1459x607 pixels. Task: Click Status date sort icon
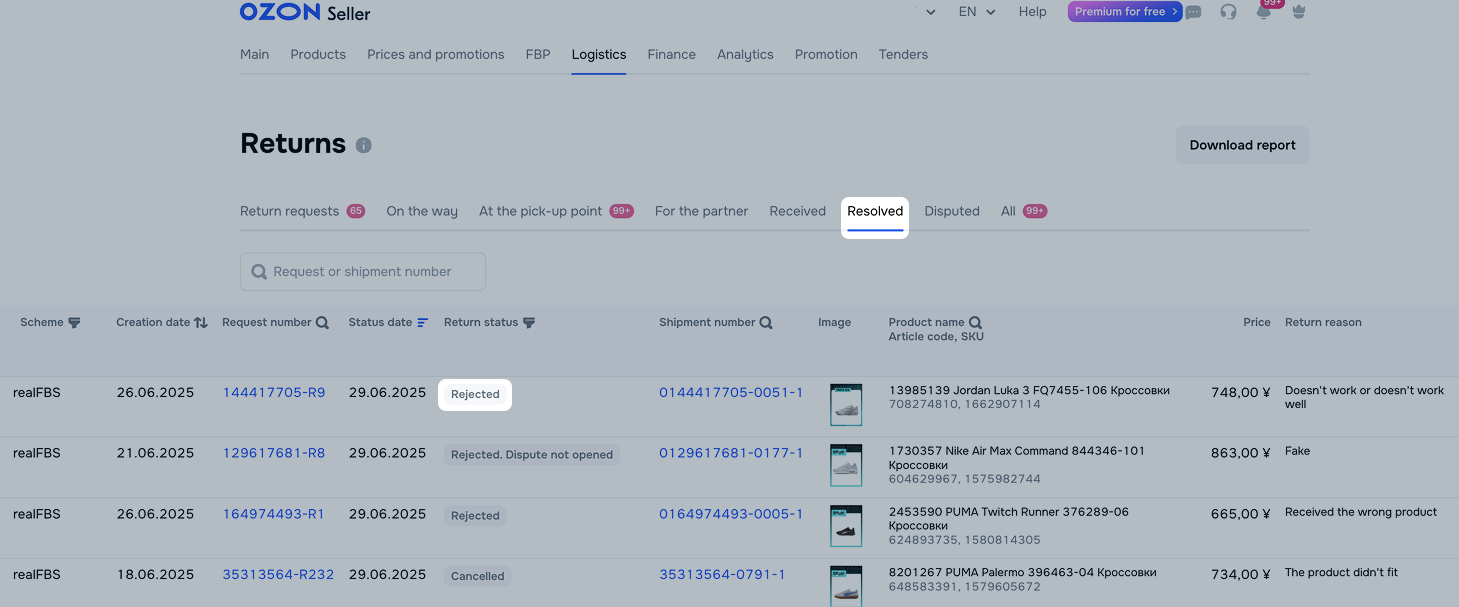coord(423,323)
